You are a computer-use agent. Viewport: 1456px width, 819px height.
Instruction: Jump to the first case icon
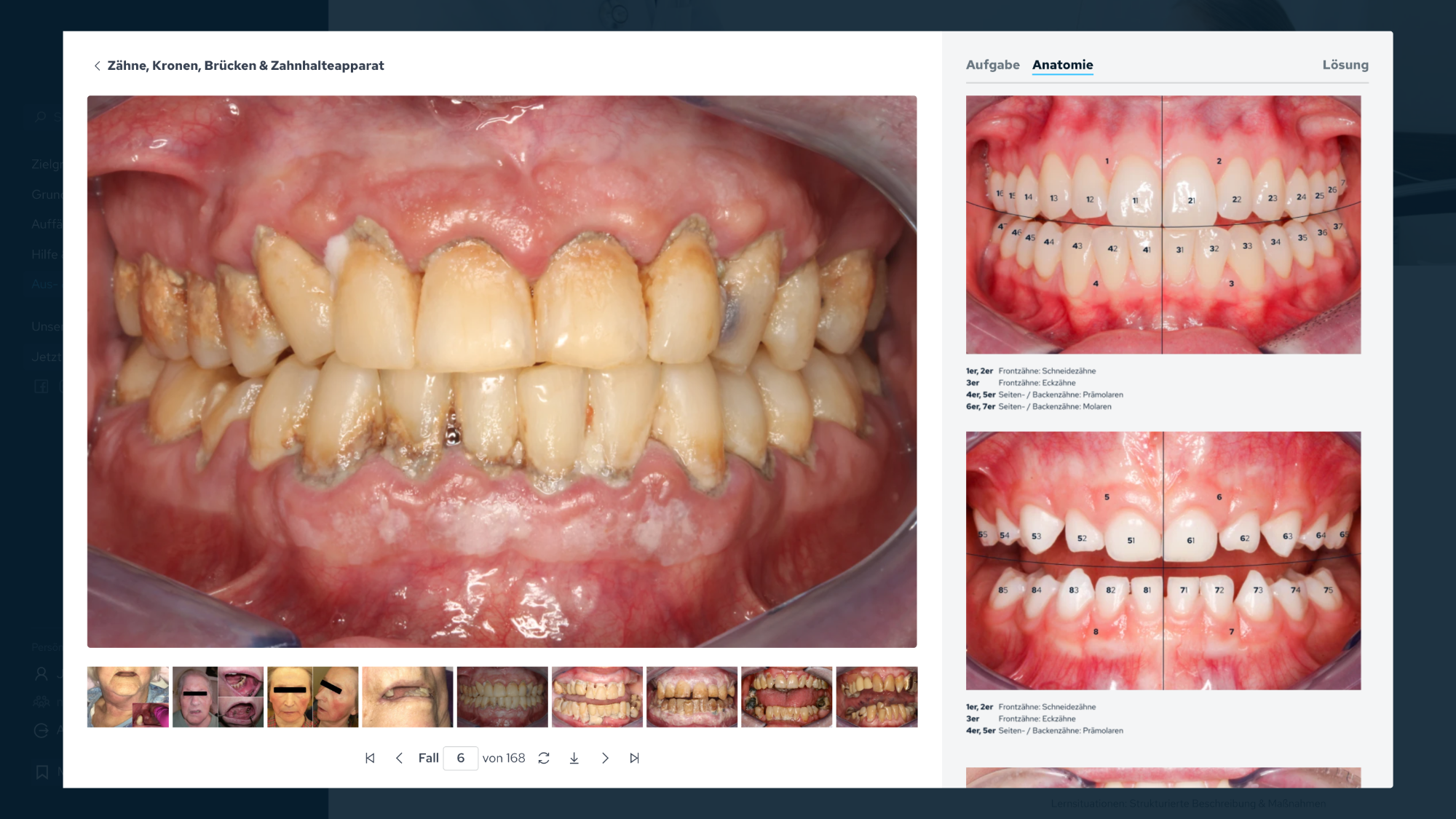tap(370, 758)
